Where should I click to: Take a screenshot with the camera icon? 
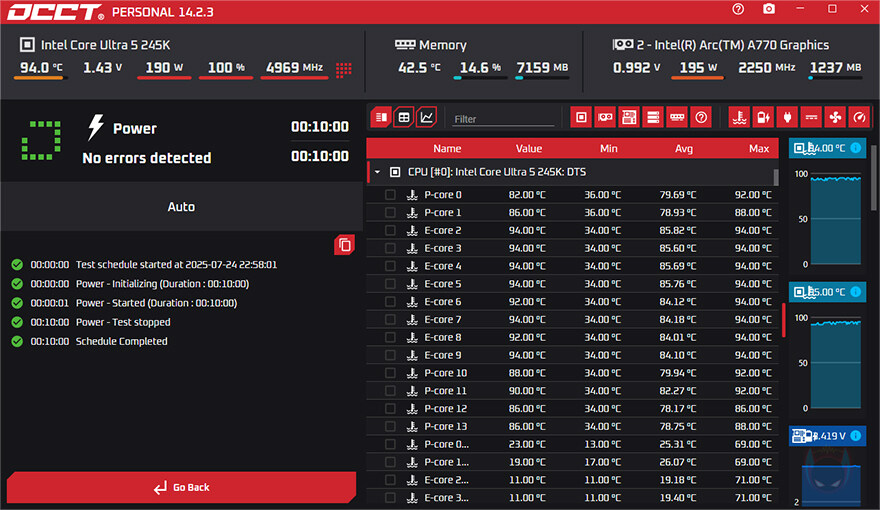pos(768,9)
